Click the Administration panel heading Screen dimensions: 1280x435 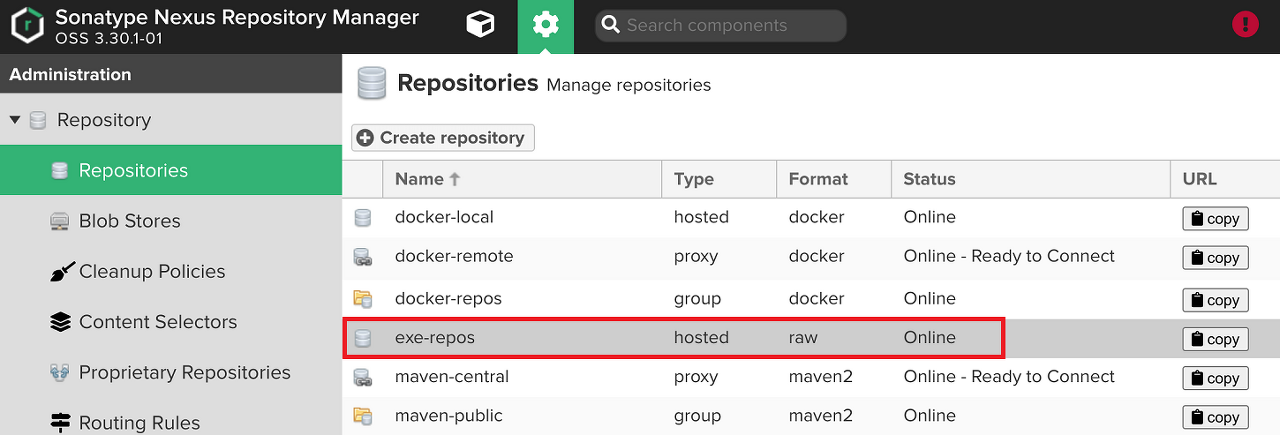tap(70, 75)
